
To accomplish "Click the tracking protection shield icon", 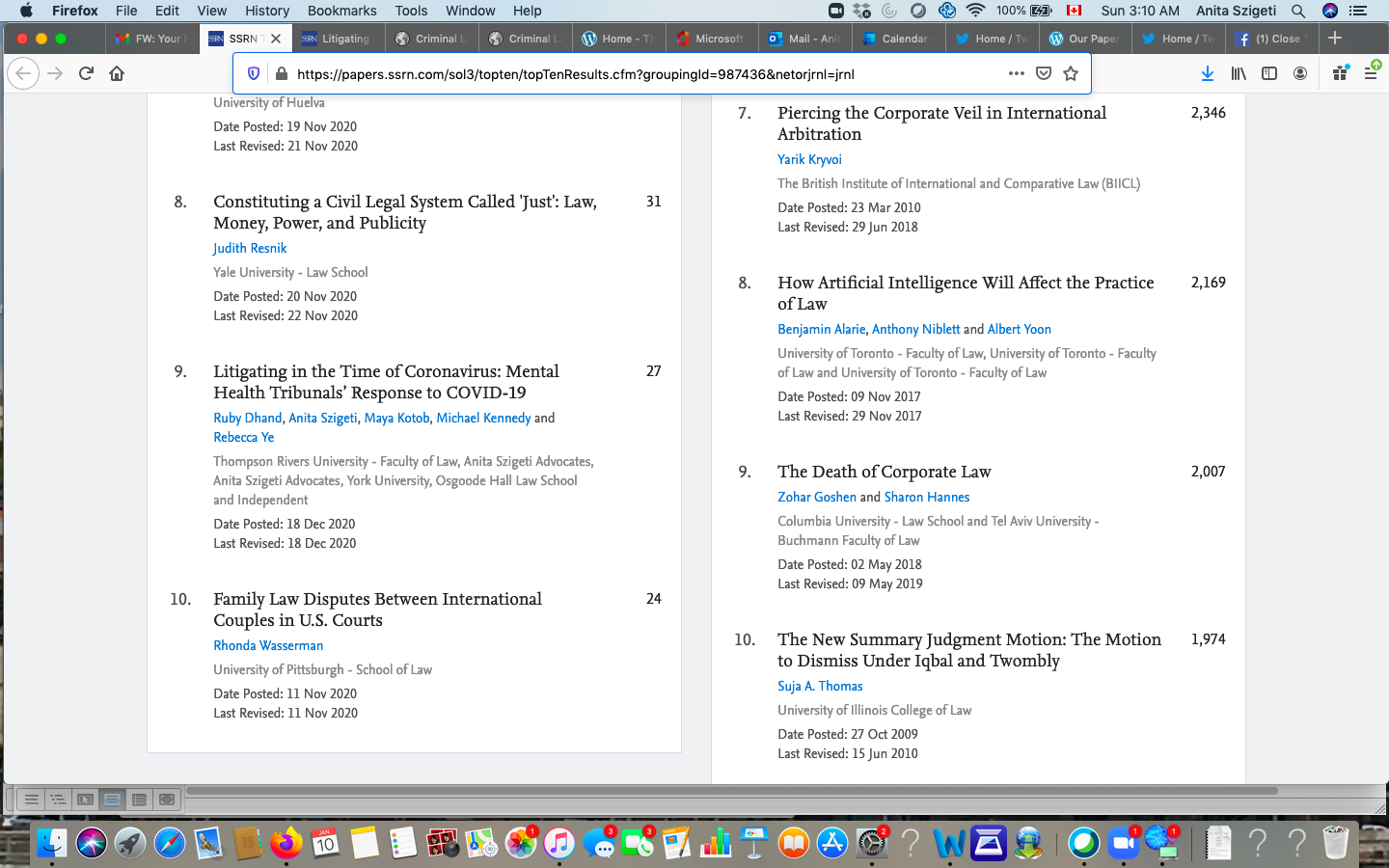I will pyautogui.click(x=254, y=73).
